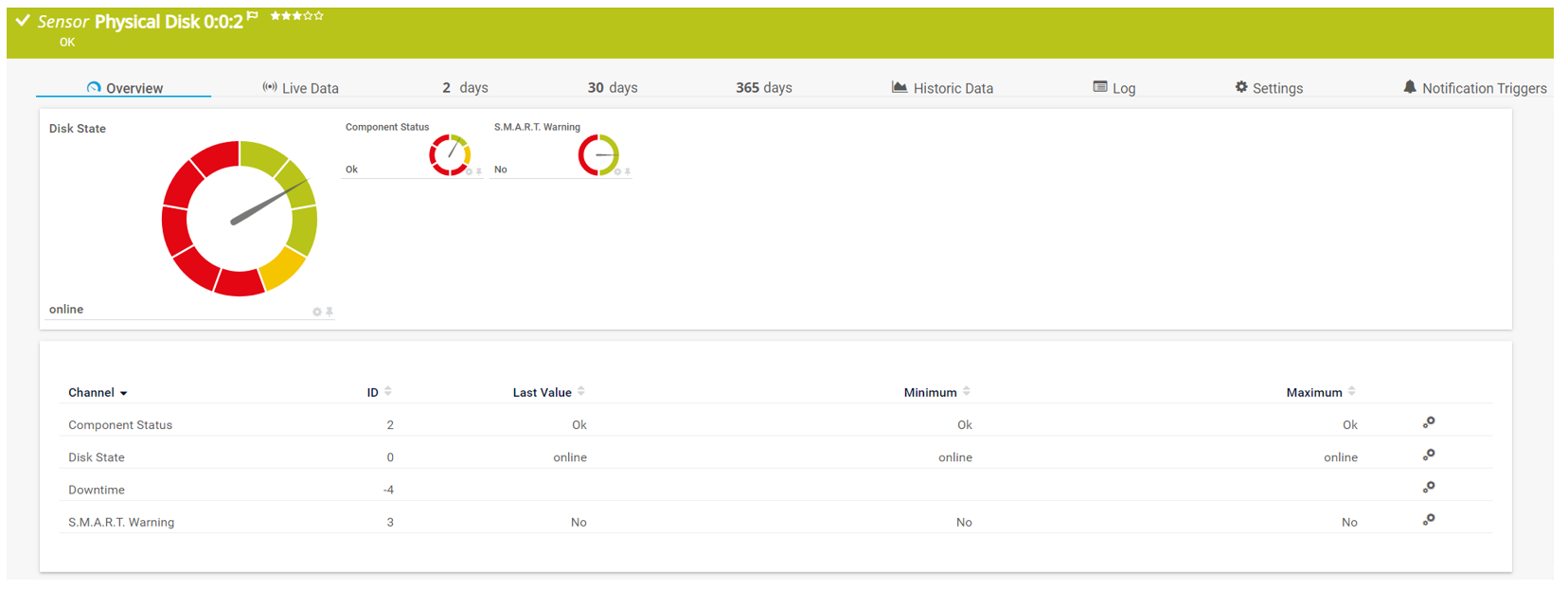Click the Maximum column header
The image size is (1568, 590).
[x=1314, y=392]
